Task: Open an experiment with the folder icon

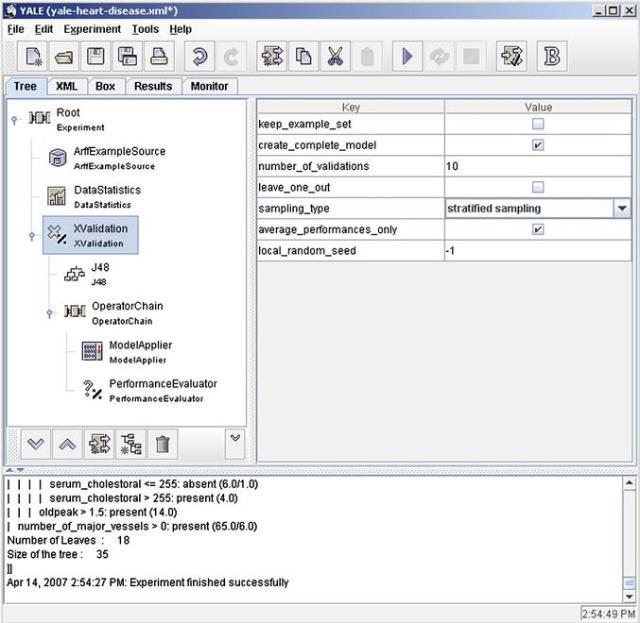Action: point(64,56)
